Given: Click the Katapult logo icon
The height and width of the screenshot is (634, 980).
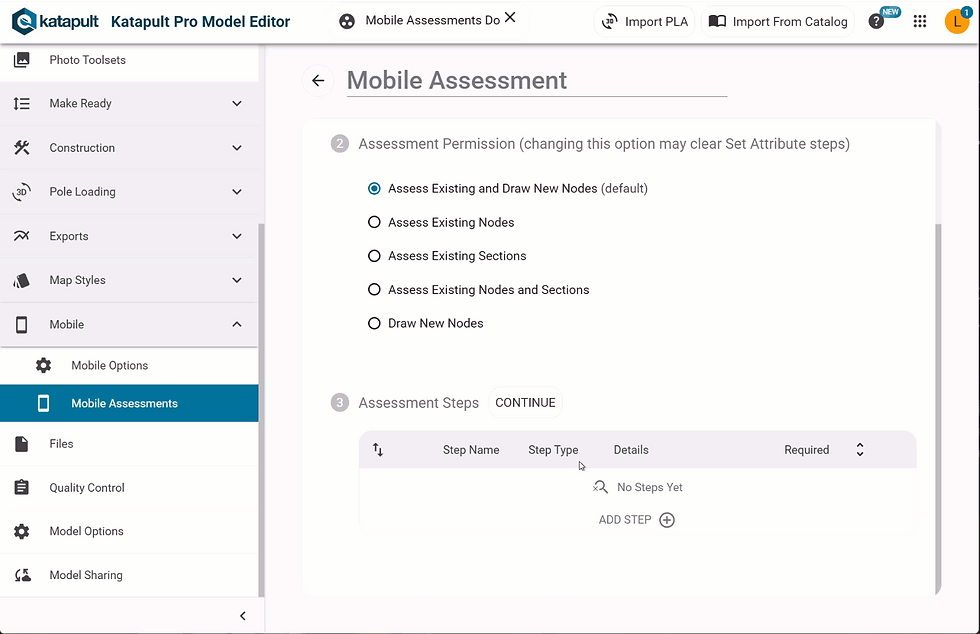Looking at the screenshot, I should [24, 21].
